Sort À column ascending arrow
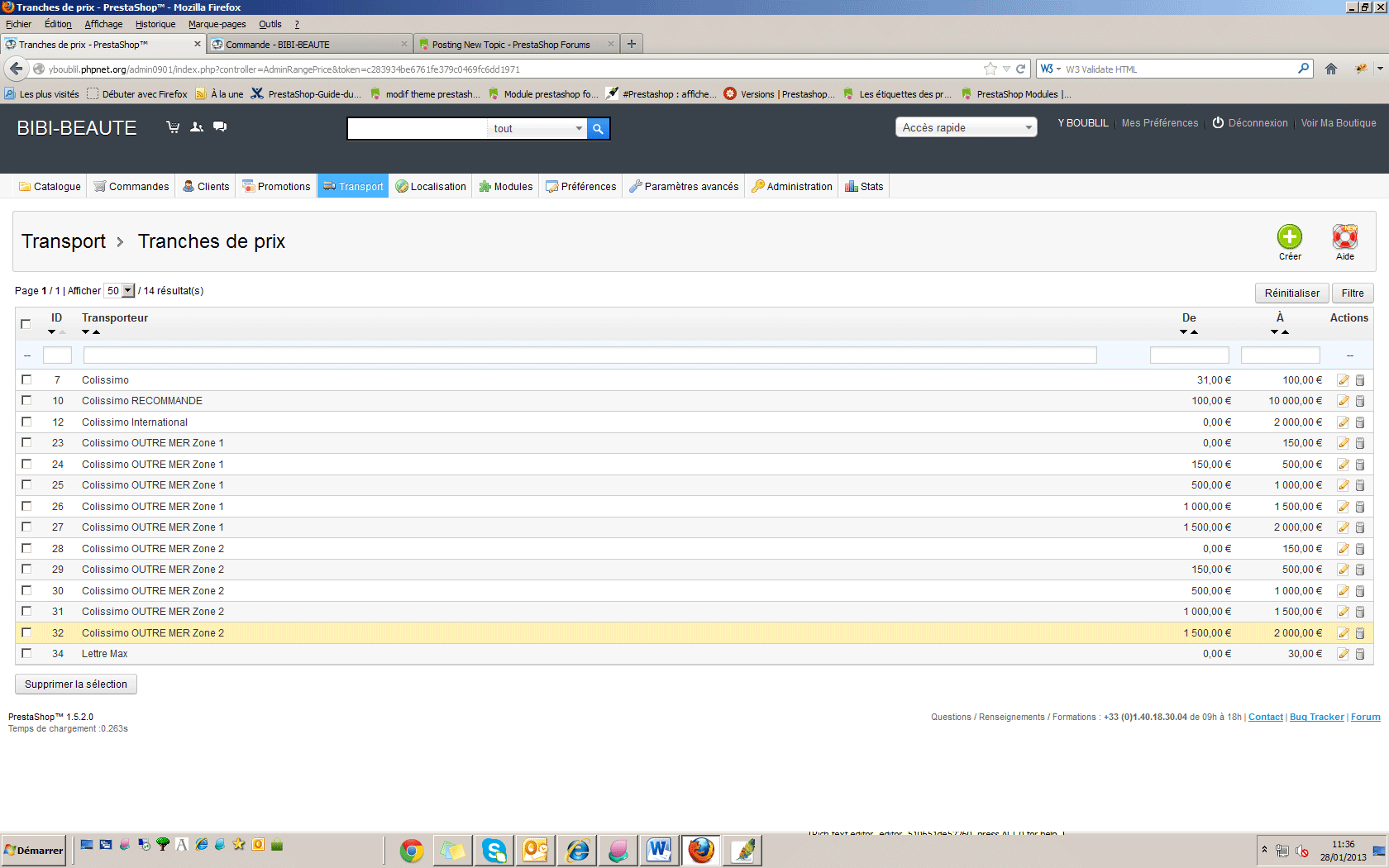1389x868 pixels. coord(1285,332)
